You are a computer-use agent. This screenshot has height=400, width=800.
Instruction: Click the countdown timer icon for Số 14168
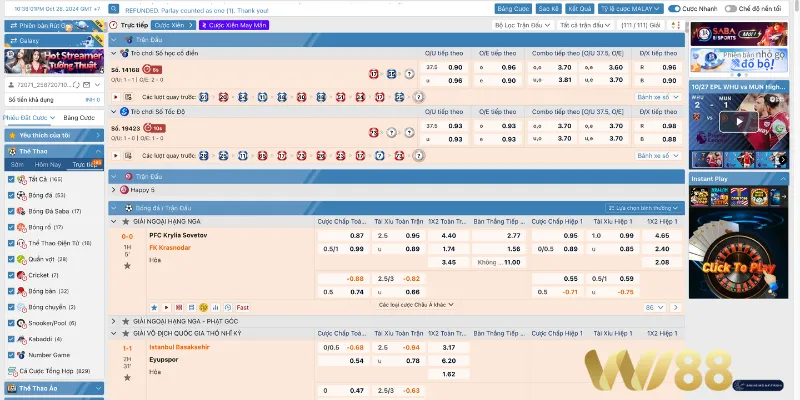[x=146, y=69]
